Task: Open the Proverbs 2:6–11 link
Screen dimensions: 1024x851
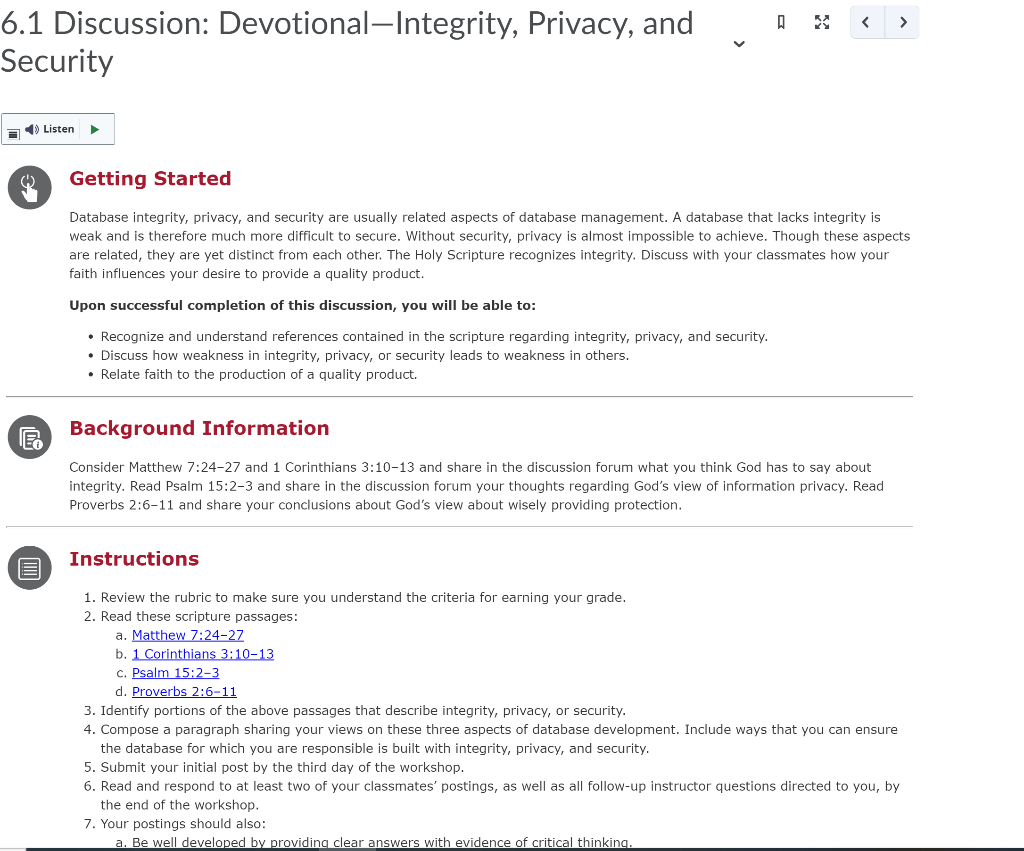Action: point(184,692)
